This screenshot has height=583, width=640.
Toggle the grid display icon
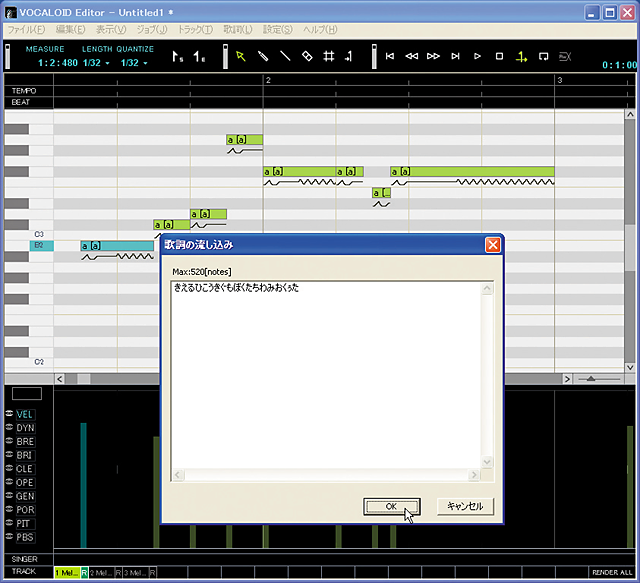coord(329,56)
